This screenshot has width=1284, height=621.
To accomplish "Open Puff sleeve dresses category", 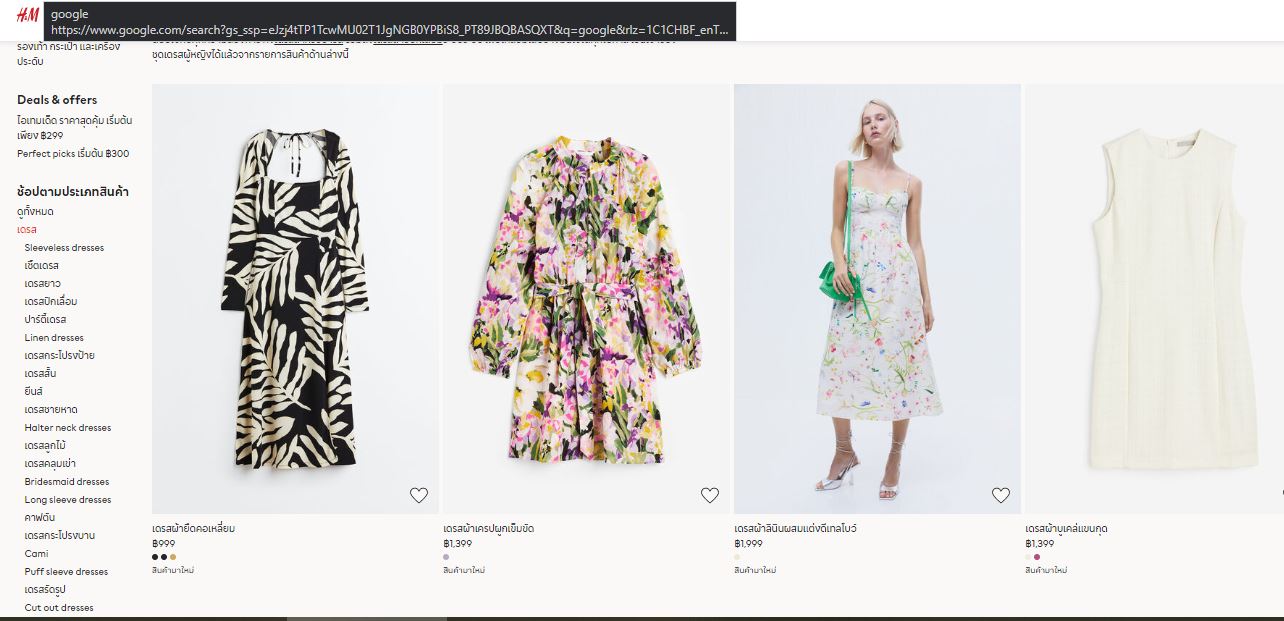I will [66, 572].
